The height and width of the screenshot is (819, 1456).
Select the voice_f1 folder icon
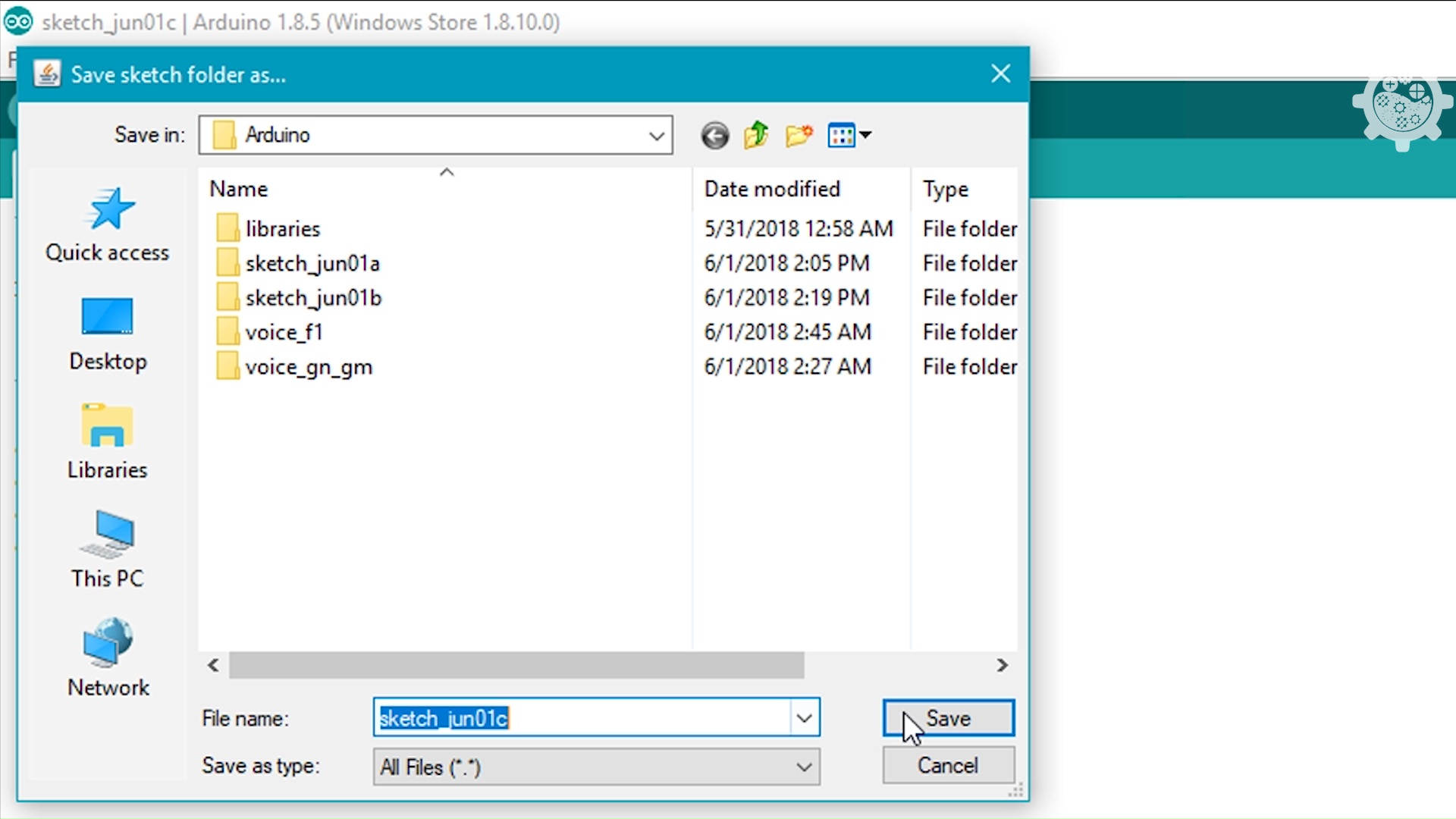pos(227,332)
